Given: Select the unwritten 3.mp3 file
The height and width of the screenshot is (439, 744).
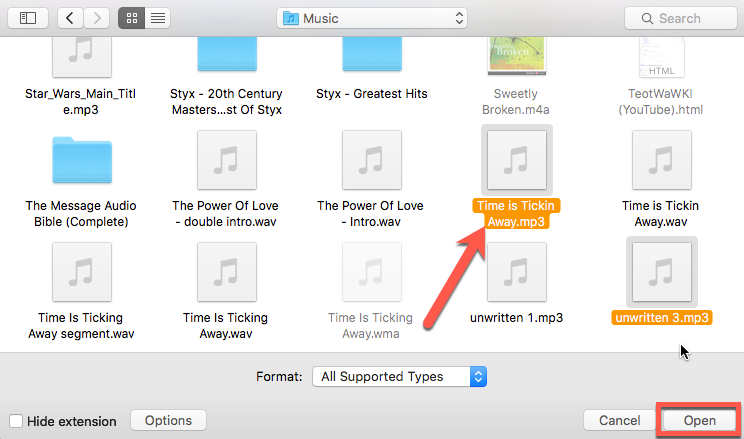Looking at the screenshot, I should tap(661, 271).
